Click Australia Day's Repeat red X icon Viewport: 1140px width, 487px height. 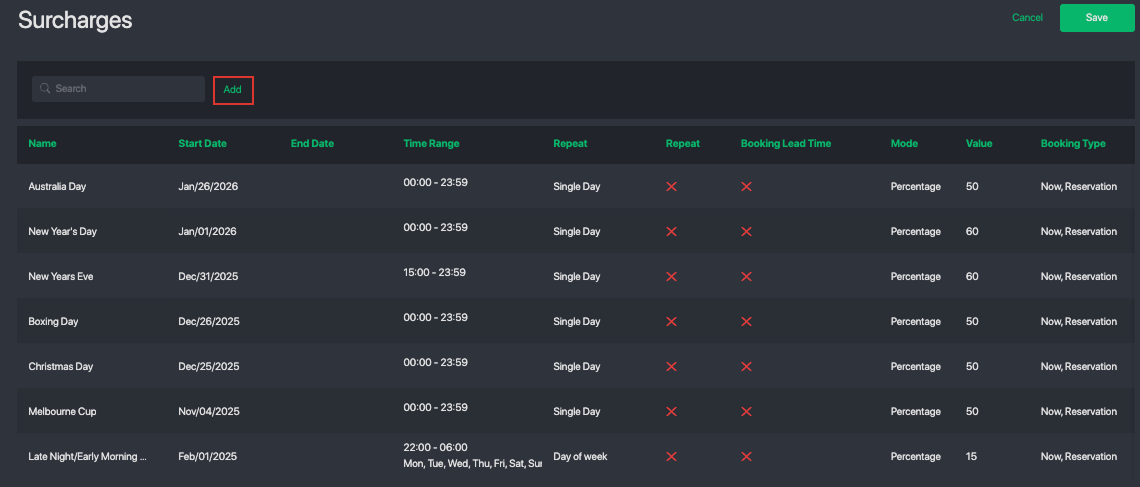click(672, 187)
